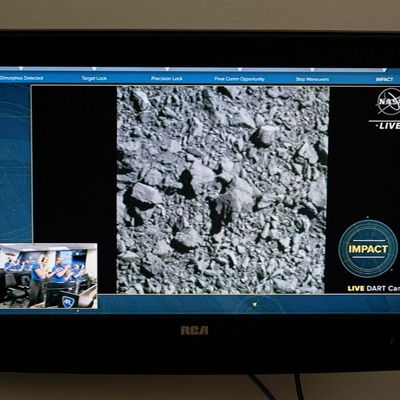Click the mission timeline progress bar

coord(200,70)
